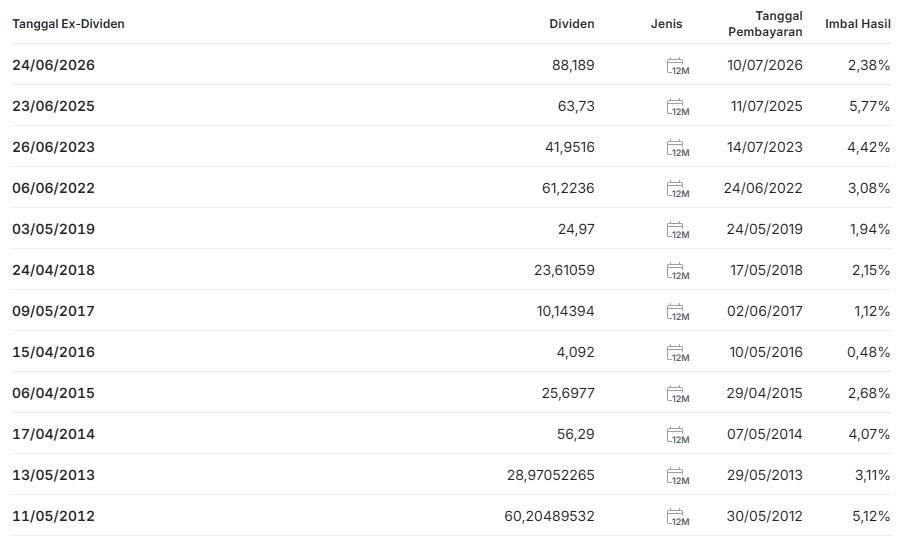Click the Jenis column header
This screenshot has height=539, width=908.
point(667,24)
